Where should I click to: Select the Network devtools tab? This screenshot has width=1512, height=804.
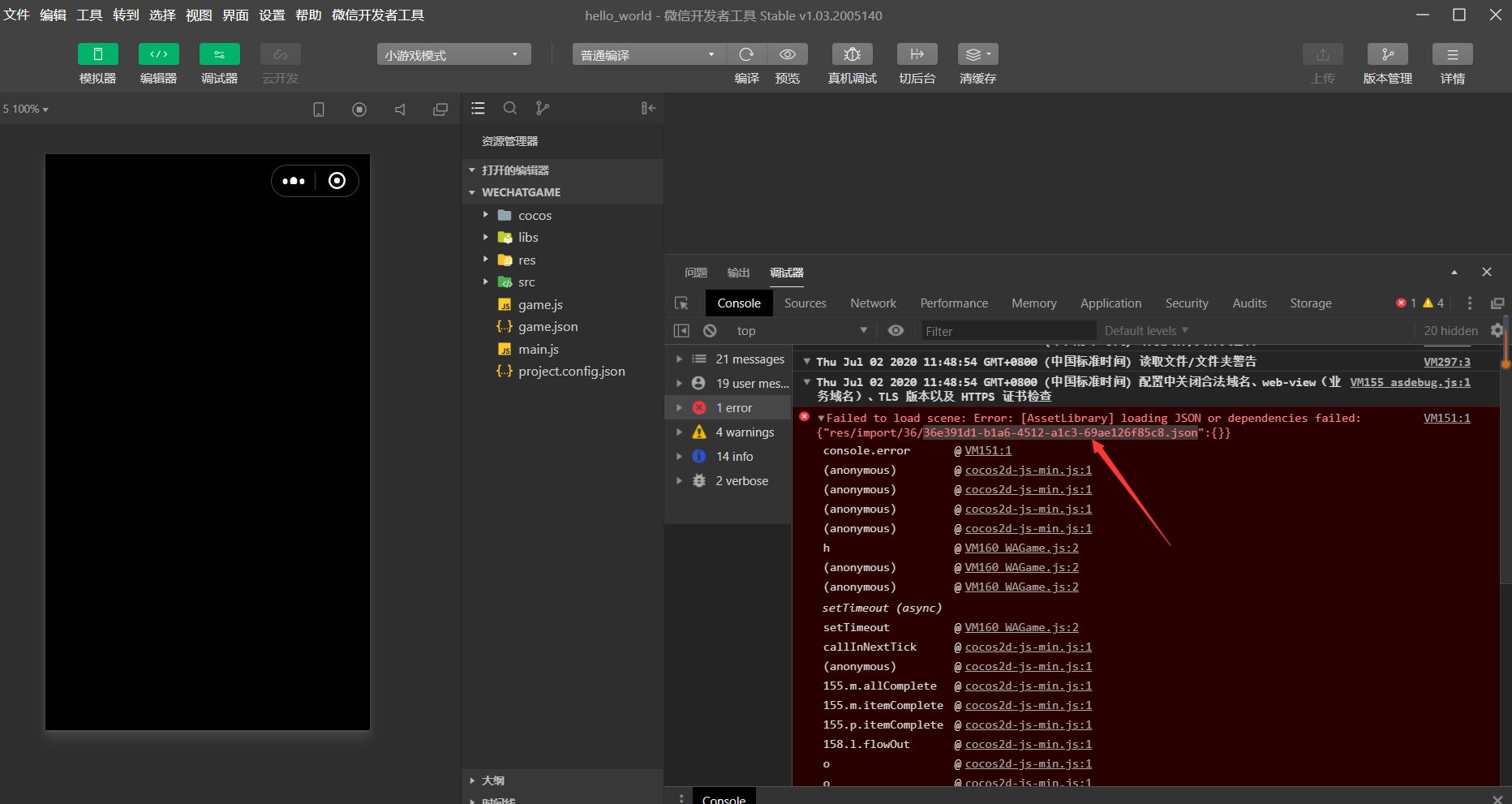point(874,303)
